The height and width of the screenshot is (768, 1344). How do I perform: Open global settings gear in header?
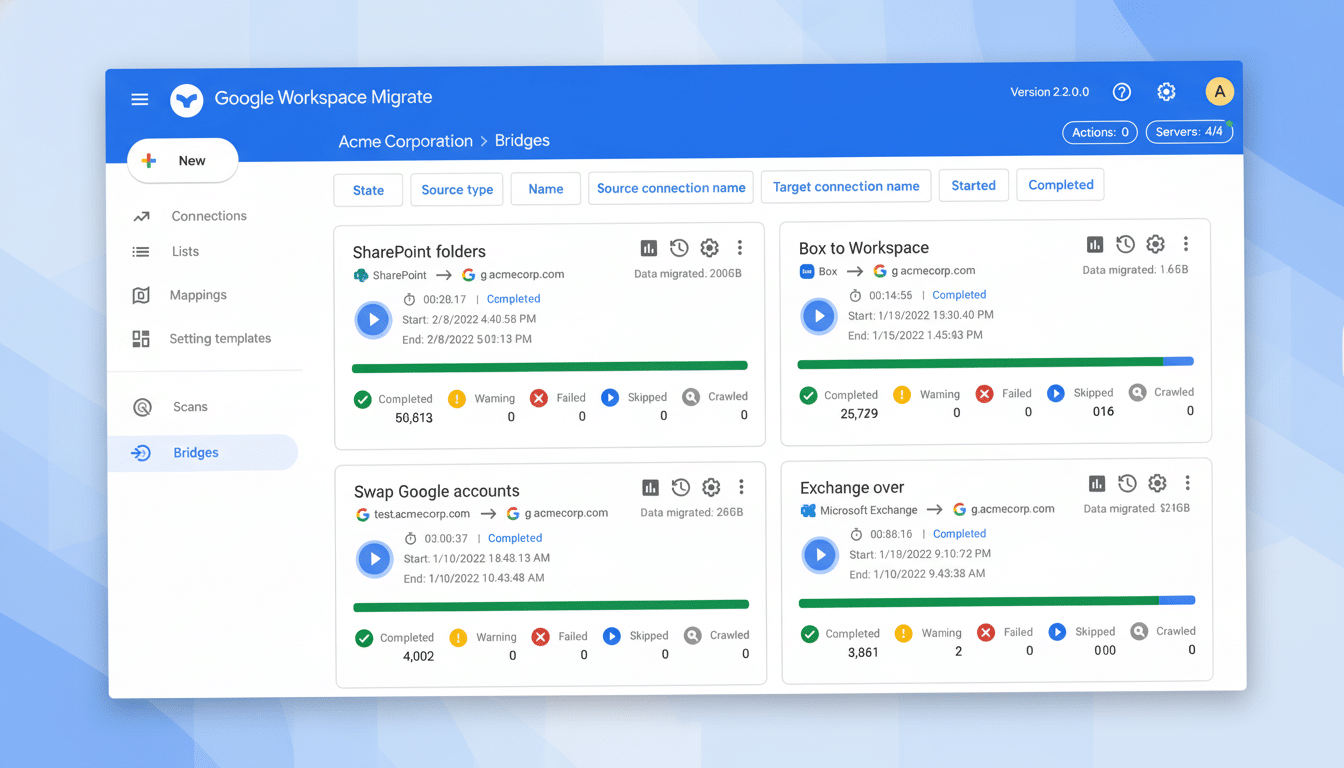point(1166,91)
